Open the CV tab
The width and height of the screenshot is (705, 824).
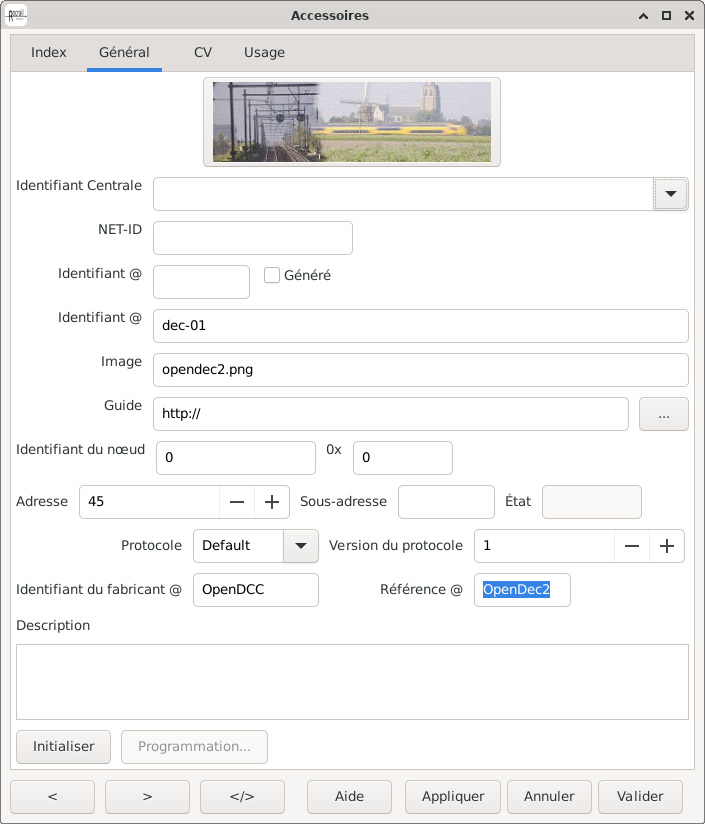(x=203, y=52)
